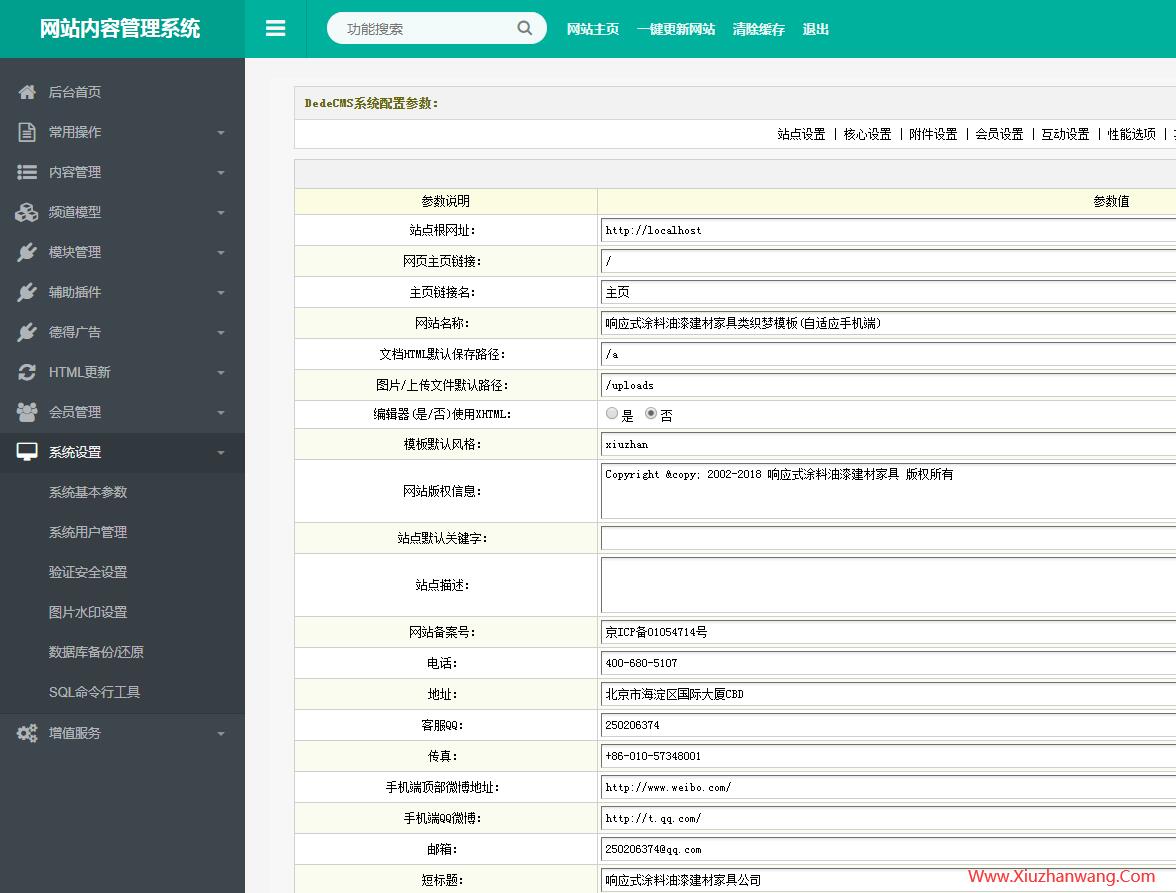This screenshot has height=893, width=1176.
Task: Select 是 for XHTML editor option
Action: click(611, 412)
